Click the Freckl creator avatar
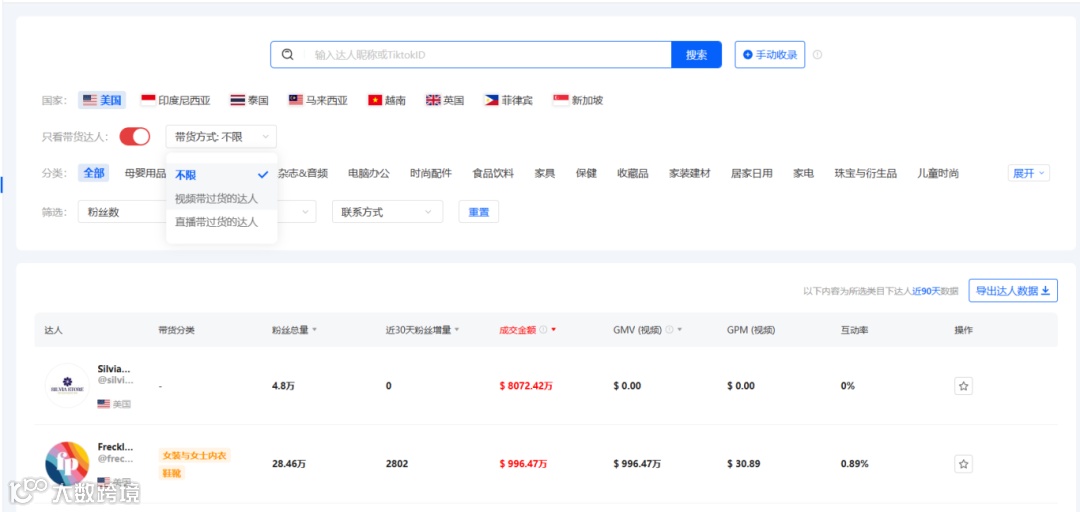This screenshot has height=512, width=1080. 67,463
